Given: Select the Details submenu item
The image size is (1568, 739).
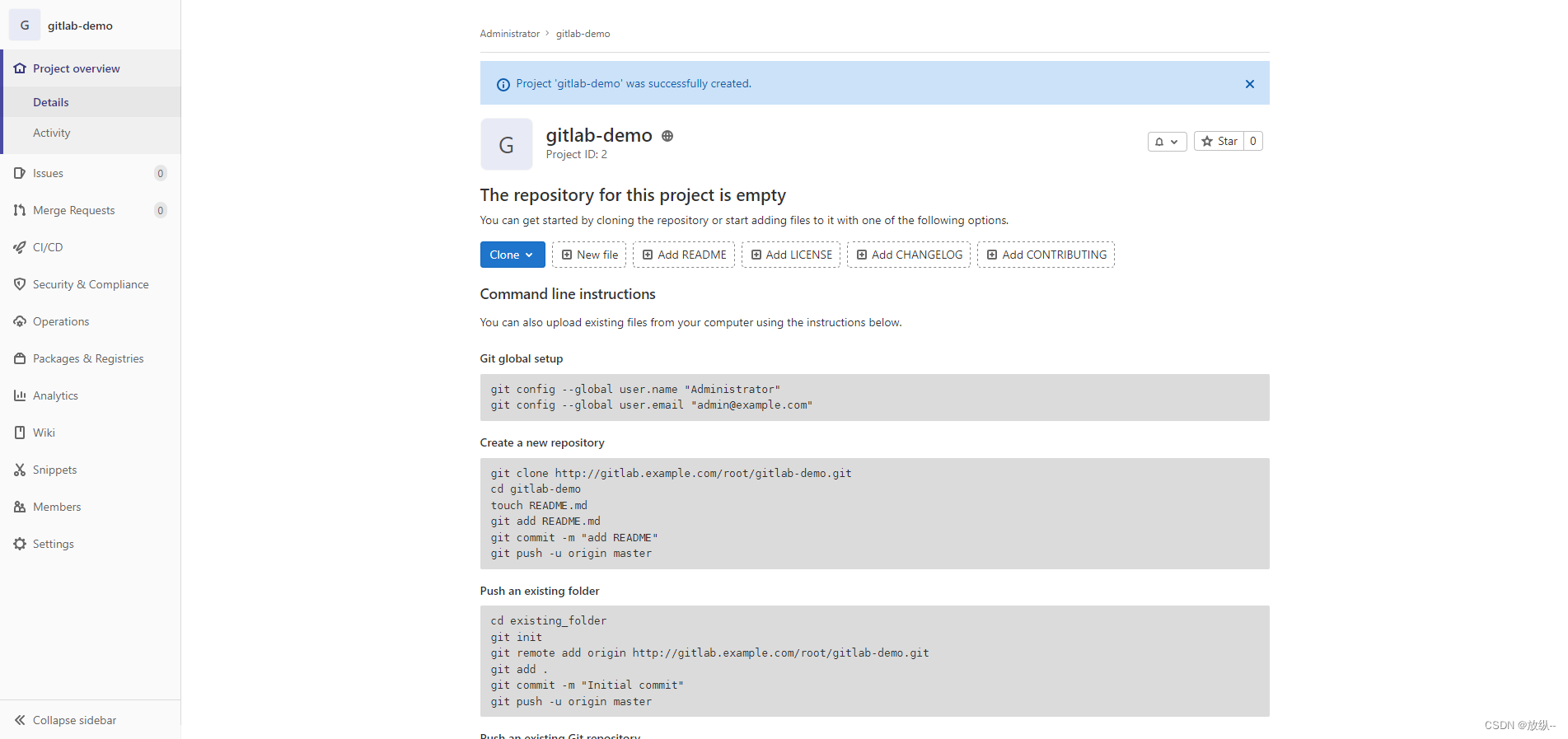Looking at the screenshot, I should click(x=91, y=102).
